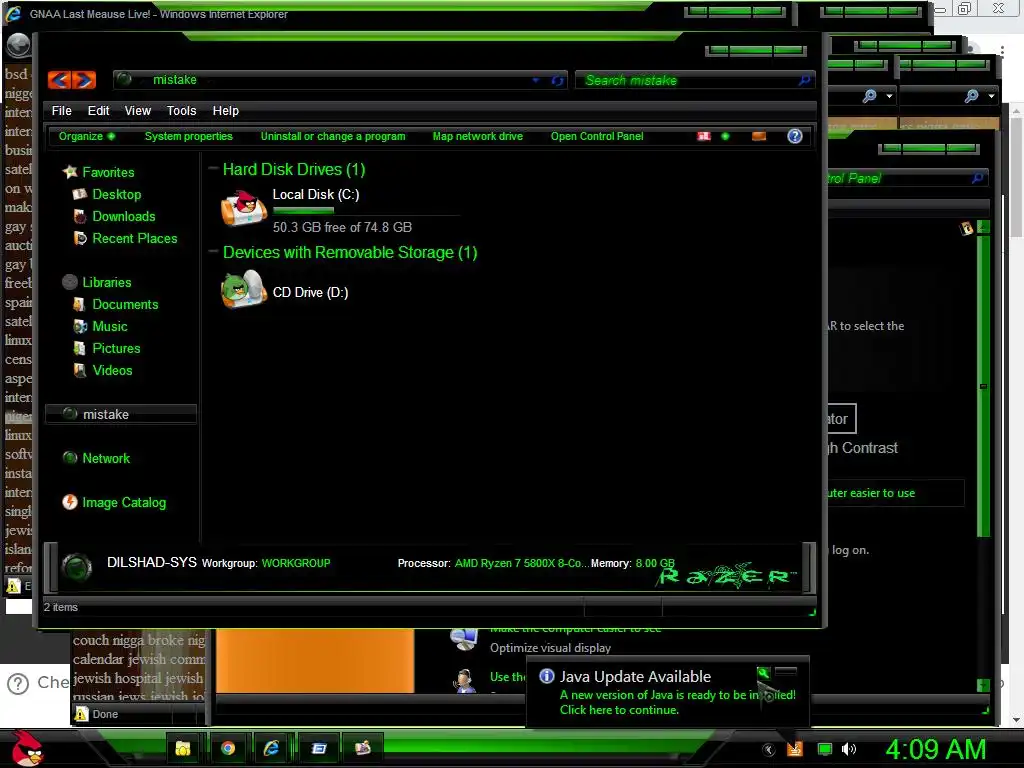Select Network in the navigation pane
This screenshot has width=1024, height=768.
coord(106,458)
